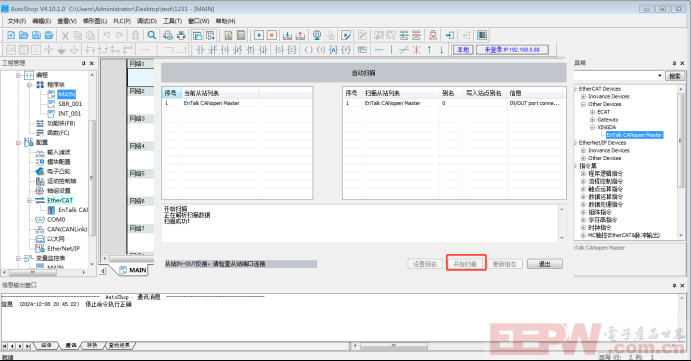
Task: Click the blue up arrow ladder icon
Action: (429, 50)
